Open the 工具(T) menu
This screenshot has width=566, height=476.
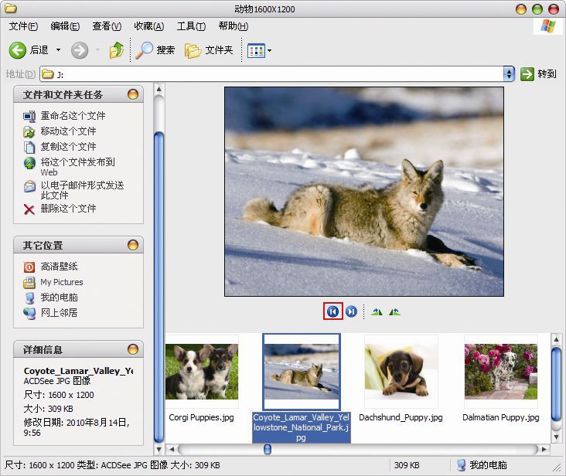tap(191, 26)
